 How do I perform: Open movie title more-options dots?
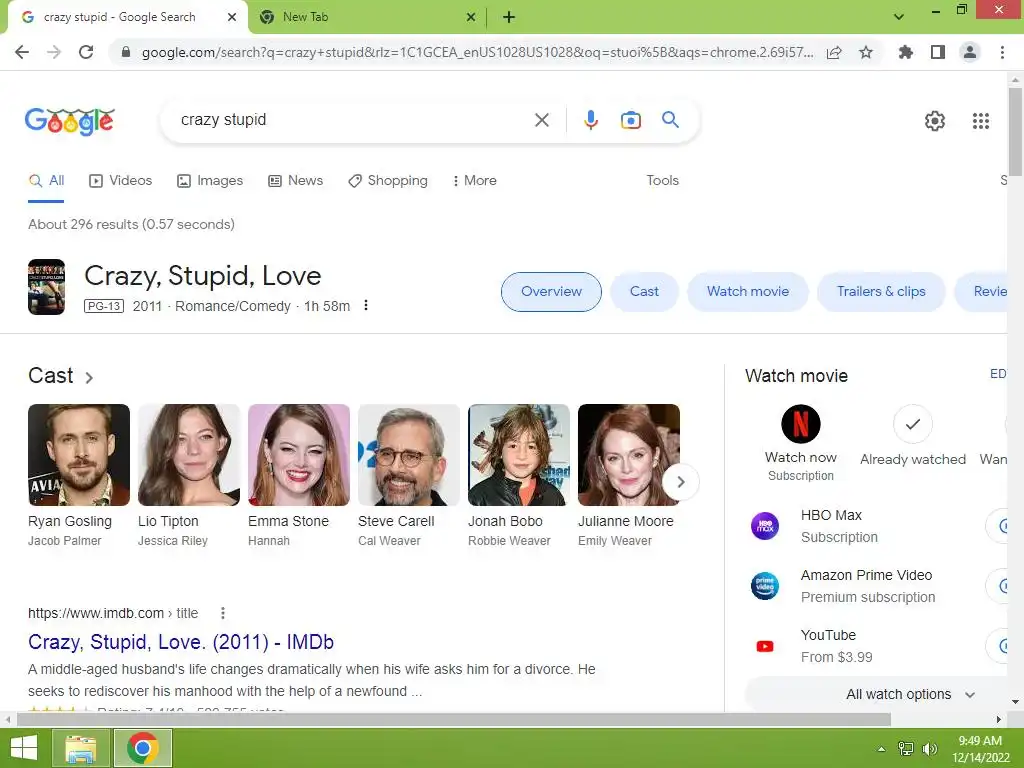366,305
